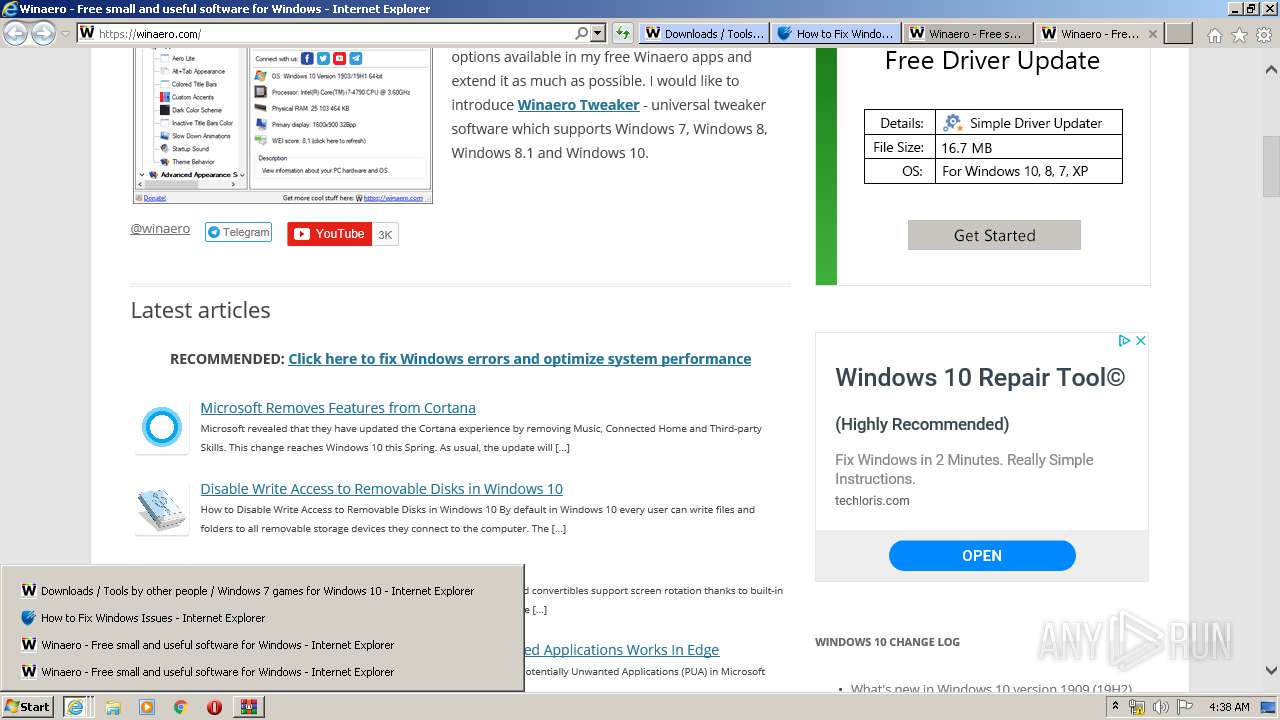Open recent pages dropdown arrow

(x=65, y=34)
